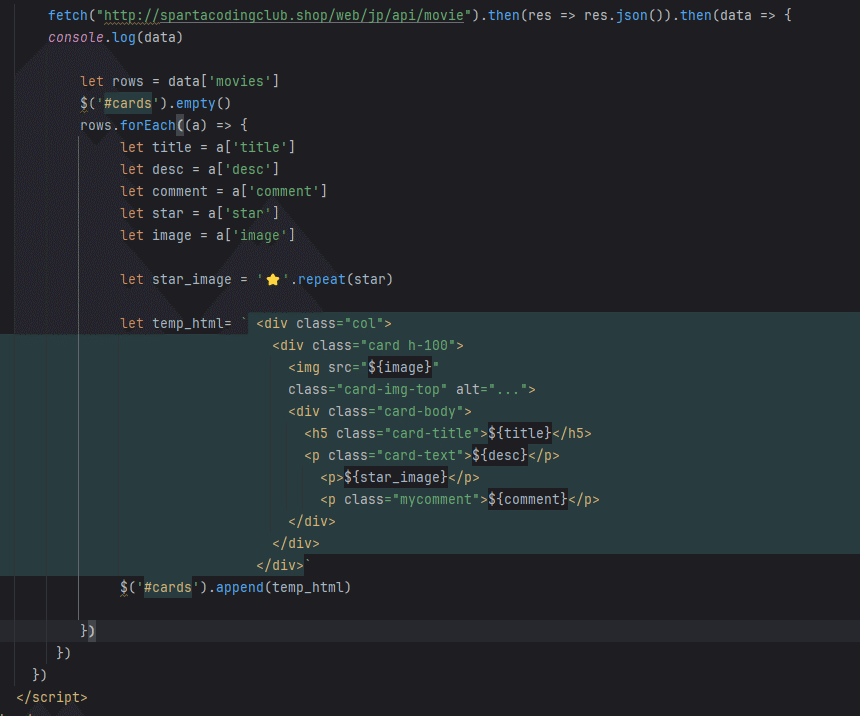Image resolution: width=860 pixels, height=716 pixels.
Task: Click the .repeat(star) method call
Action: (342, 279)
